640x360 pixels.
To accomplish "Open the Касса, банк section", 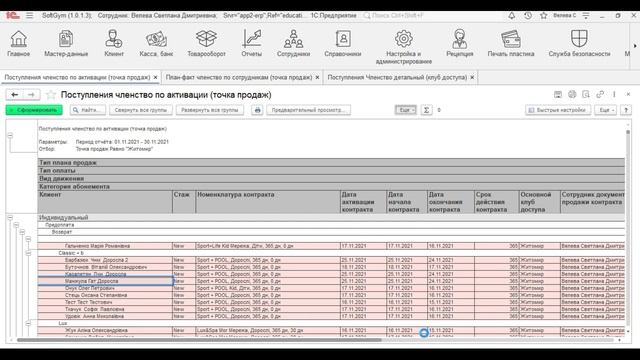I will coord(156,44).
